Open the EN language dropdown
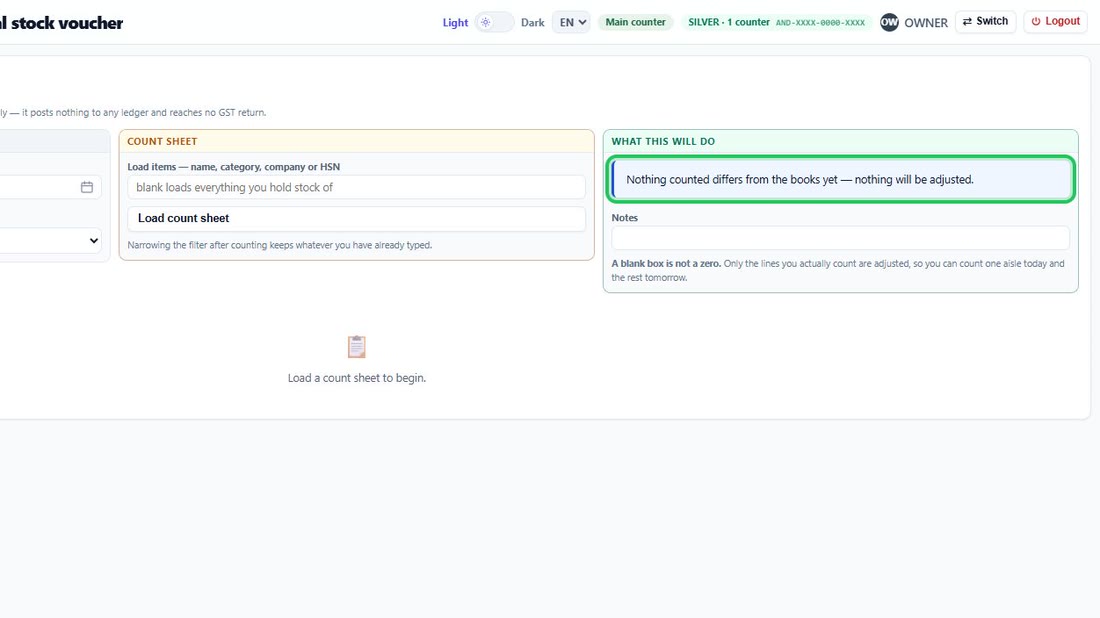Viewport: 1100px width, 618px height. [571, 22]
